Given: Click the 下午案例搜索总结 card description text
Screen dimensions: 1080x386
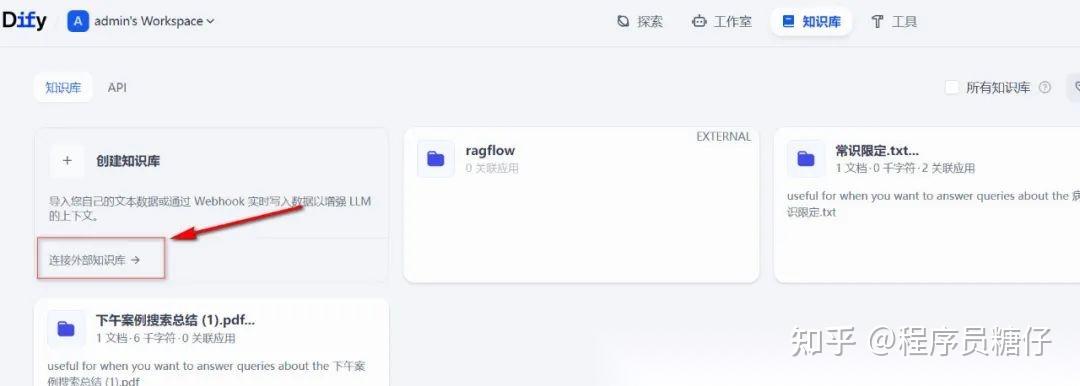Looking at the screenshot, I should coord(207,374).
